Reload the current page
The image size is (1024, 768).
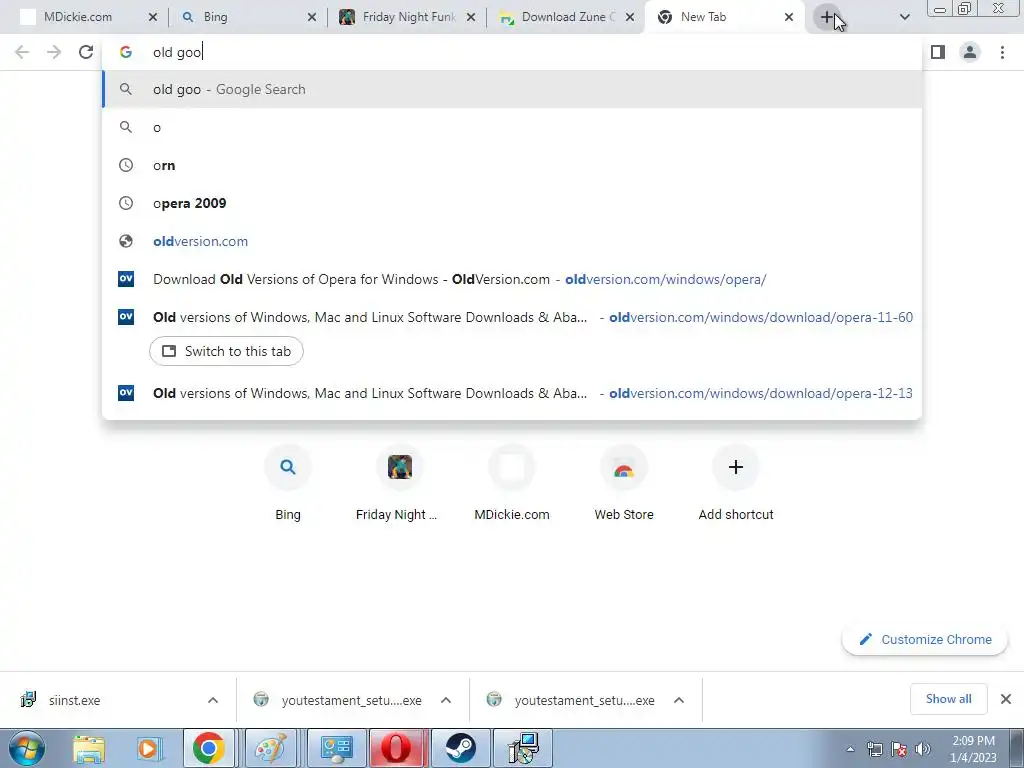86,52
